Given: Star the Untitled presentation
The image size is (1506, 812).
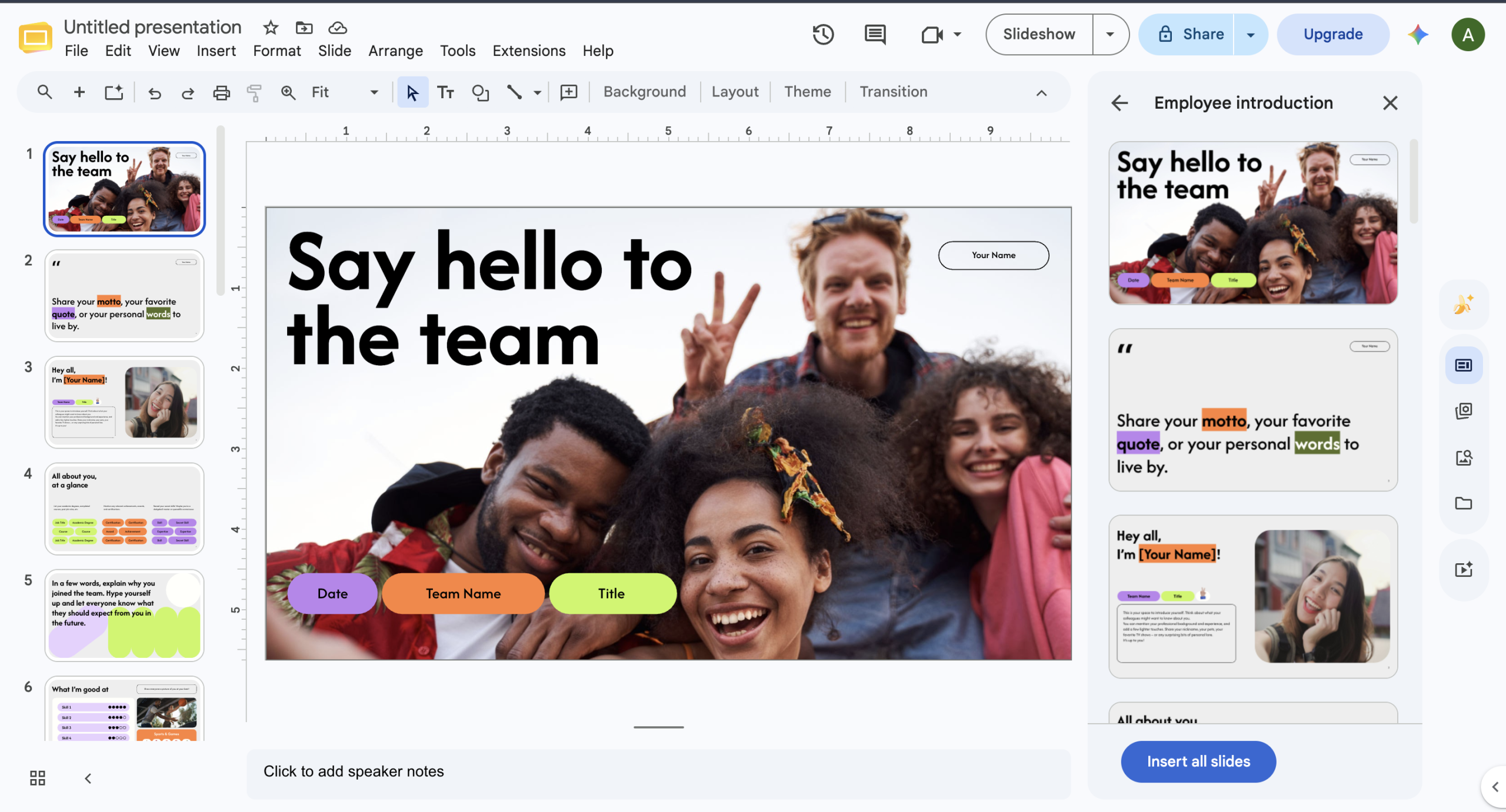Looking at the screenshot, I should click(x=271, y=28).
